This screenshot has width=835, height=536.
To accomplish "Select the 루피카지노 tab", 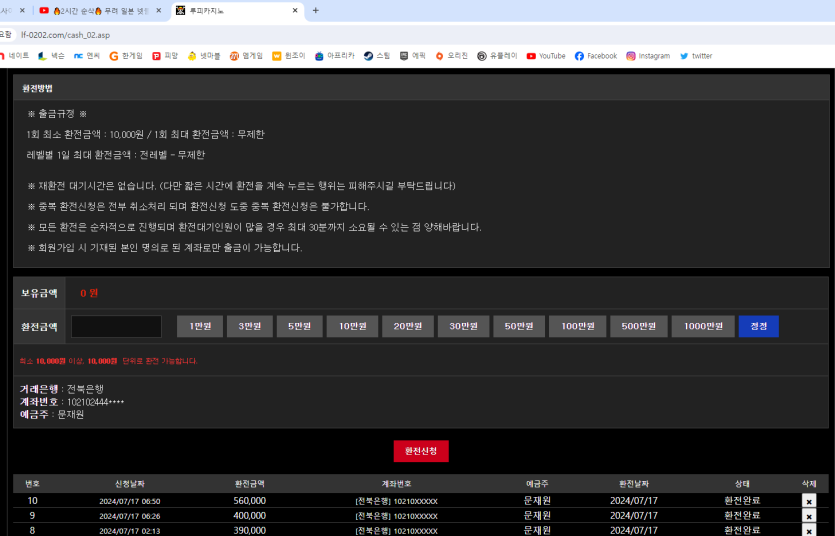I will click(230, 11).
